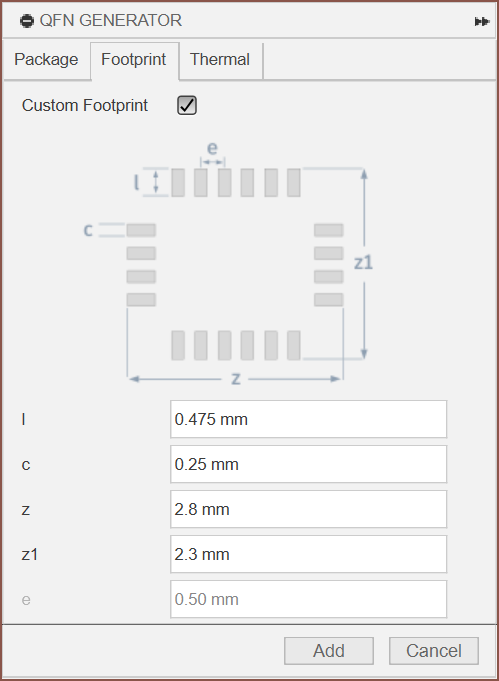499x681 pixels.
Task: Collapse the QFN Generator panel with the minus icon
Action: click(27, 21)
